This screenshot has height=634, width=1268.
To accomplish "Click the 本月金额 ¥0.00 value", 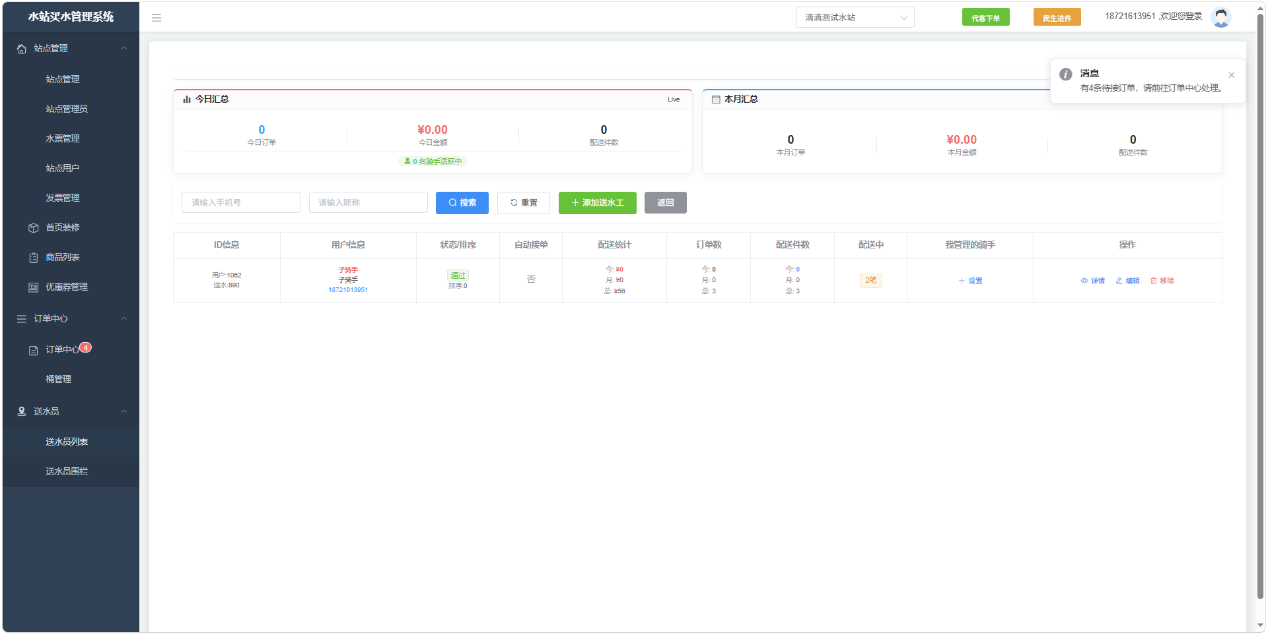I will coord(961,140).
